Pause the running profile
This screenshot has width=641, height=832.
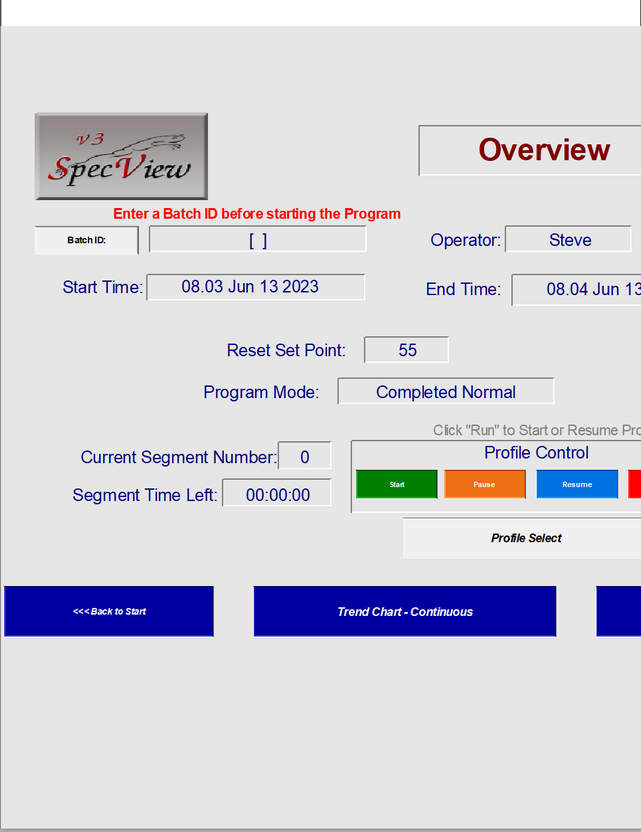[484, 484]
